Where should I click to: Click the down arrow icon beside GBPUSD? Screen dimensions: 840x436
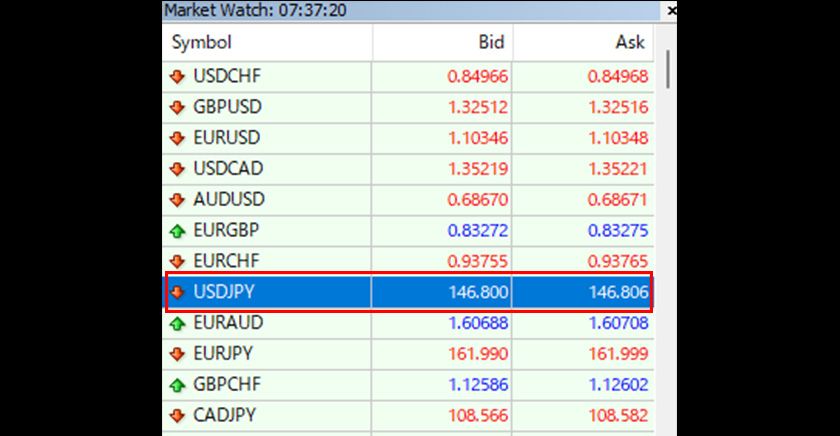point(178,107)
